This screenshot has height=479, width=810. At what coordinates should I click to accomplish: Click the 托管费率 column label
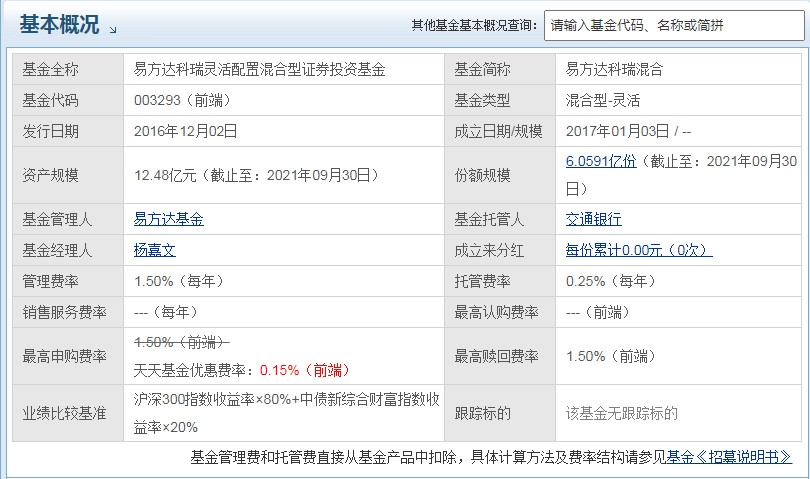tap(482, 281)
